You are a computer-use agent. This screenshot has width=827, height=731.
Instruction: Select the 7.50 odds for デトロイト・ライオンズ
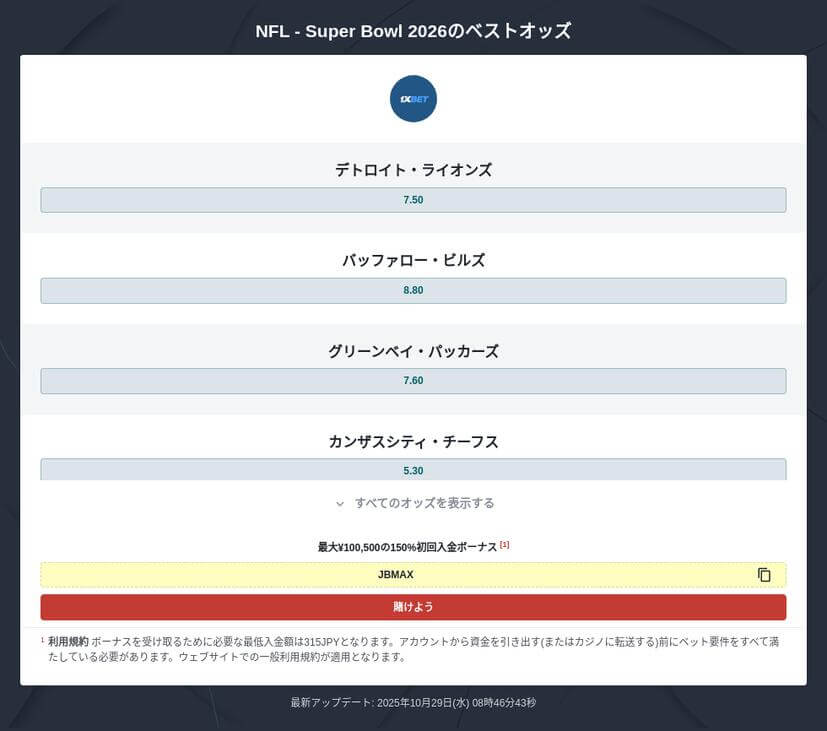point(413,199)
